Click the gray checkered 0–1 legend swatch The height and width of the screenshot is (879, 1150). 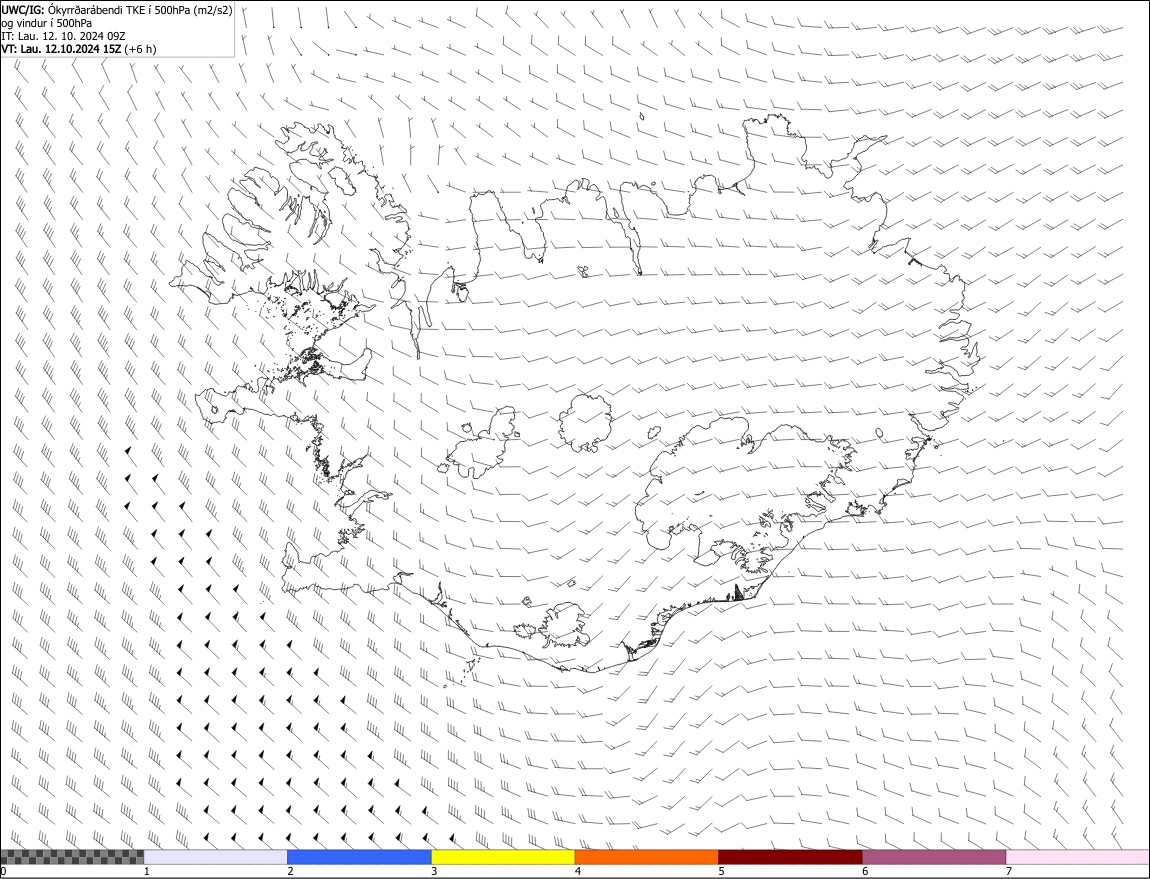(x=72, y=856)
